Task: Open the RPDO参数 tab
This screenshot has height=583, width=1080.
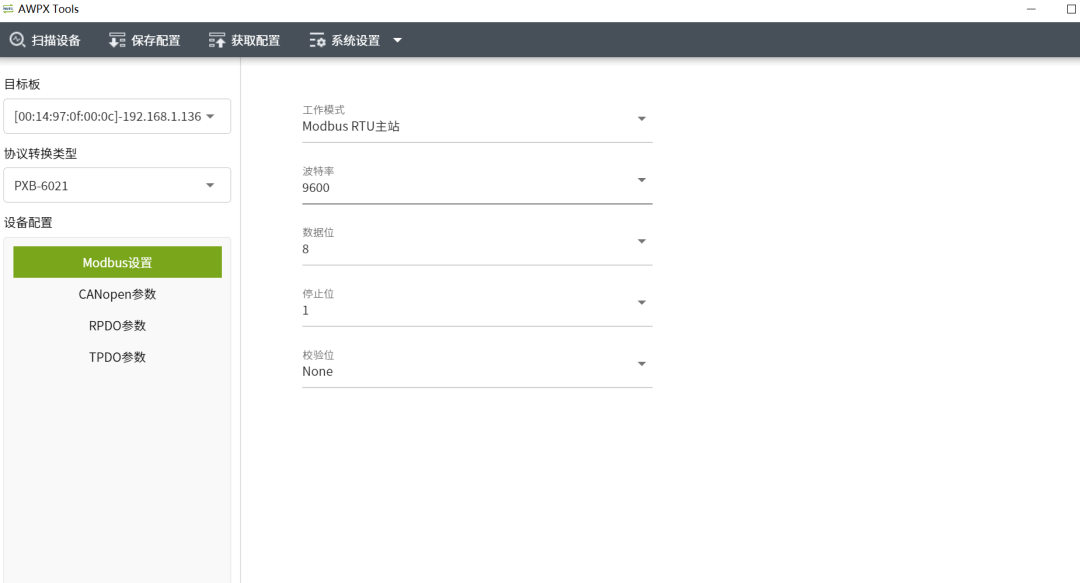Action: [x=117, y=325]
